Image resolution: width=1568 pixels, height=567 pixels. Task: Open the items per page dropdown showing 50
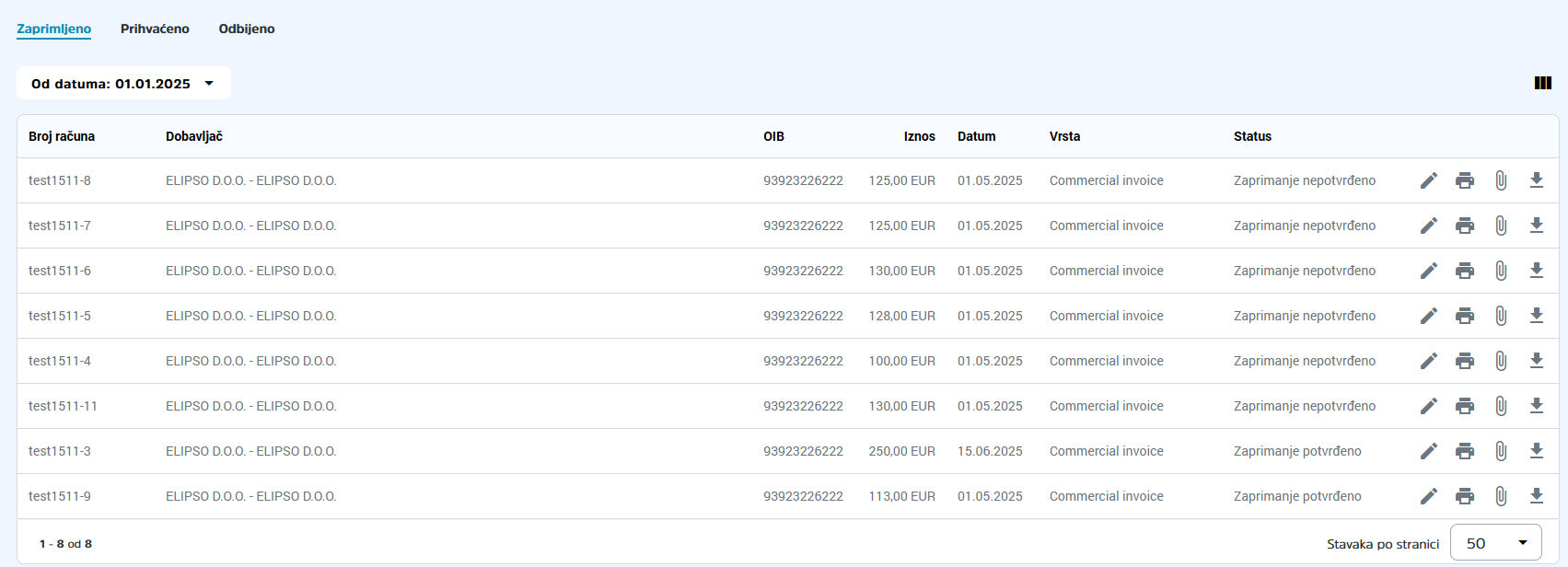(x=1495, y=543)
